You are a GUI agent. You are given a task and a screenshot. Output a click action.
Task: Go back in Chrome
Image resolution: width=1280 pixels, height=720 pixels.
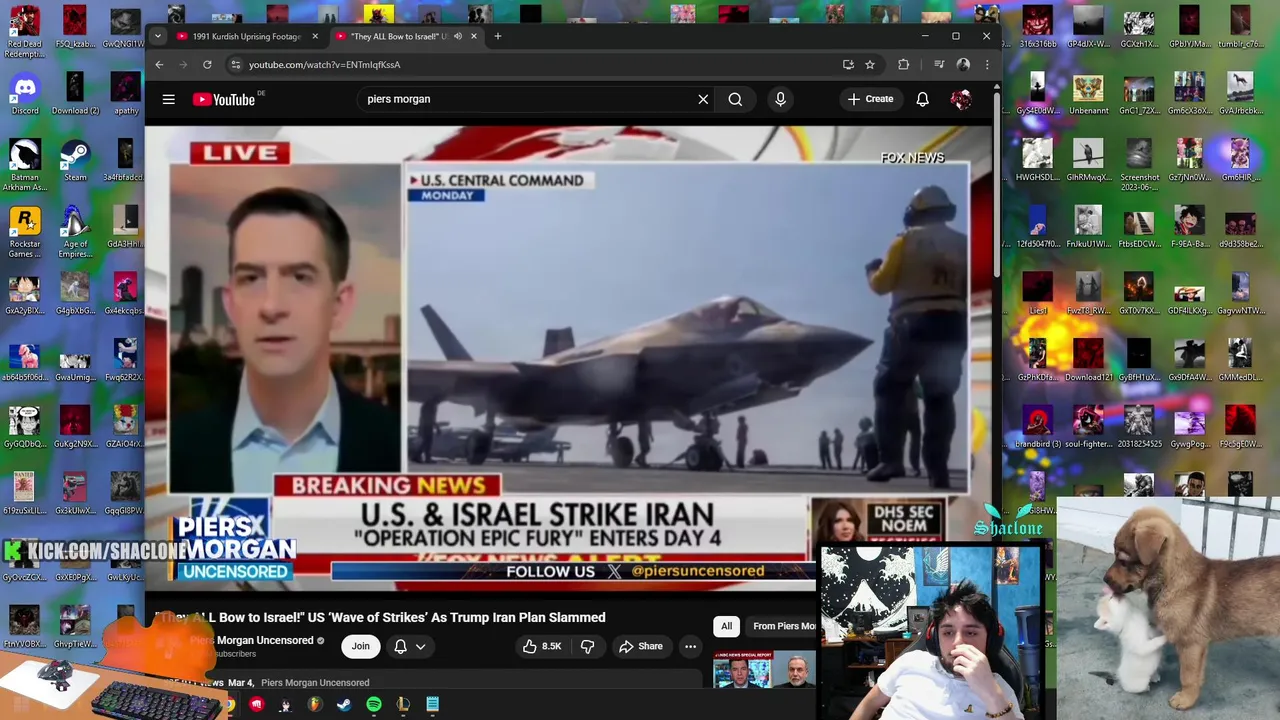[x=159, y=64]
